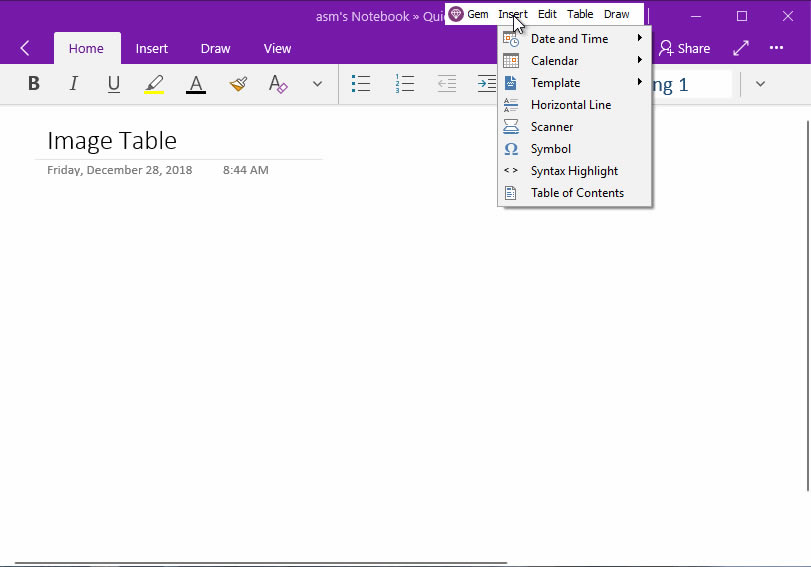Click the Image Table page title
This screenshot has width=811, height=567.
tap(112, 141)
